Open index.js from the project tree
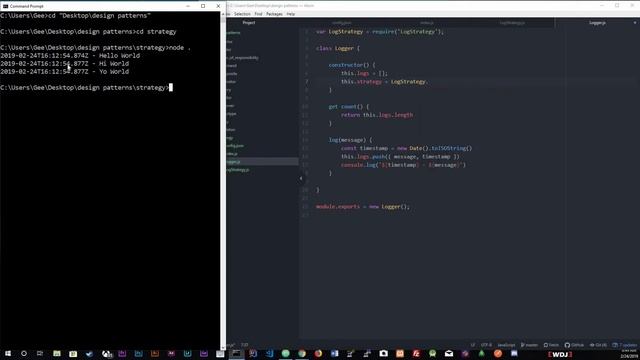This screenshot has width=640, height=360. (x=233, y=154)
